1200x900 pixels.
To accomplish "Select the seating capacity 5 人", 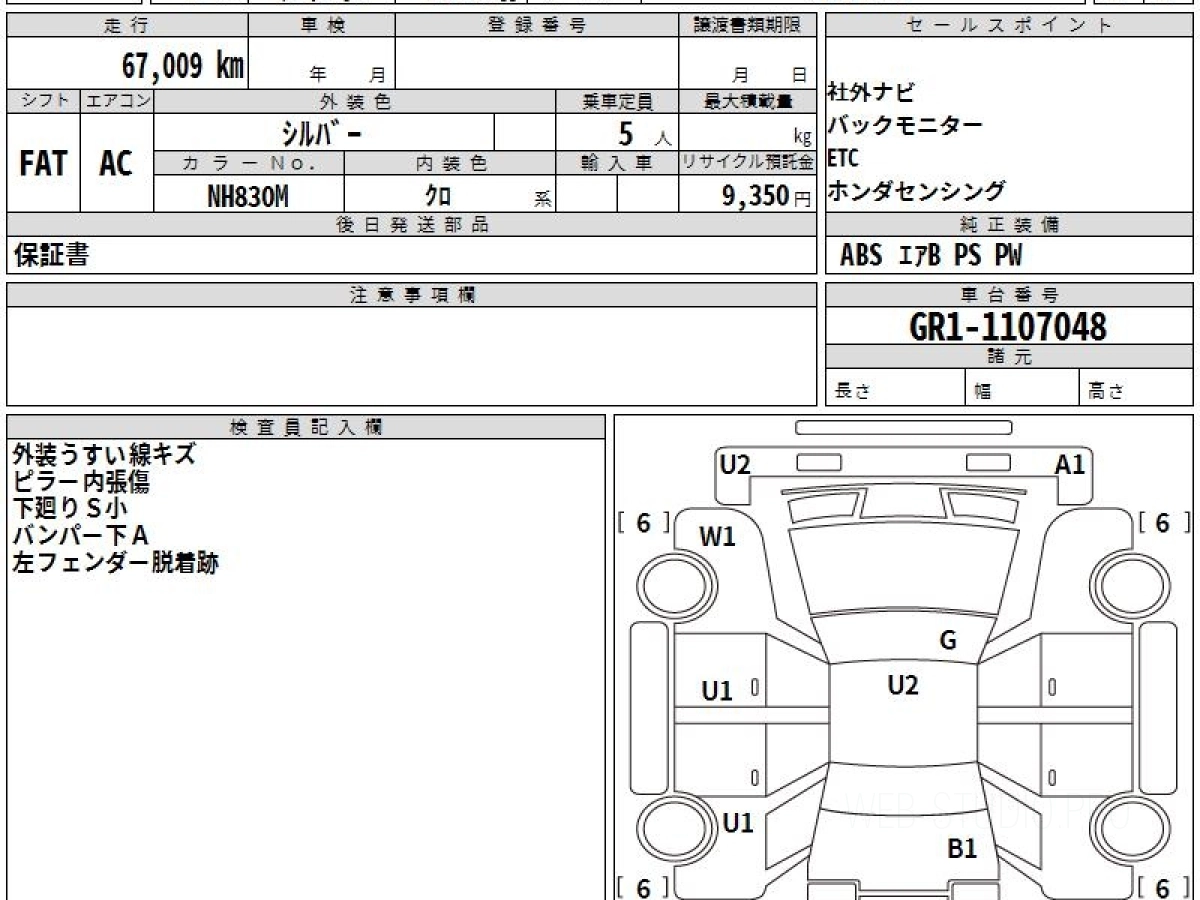I will coord(644,133).
